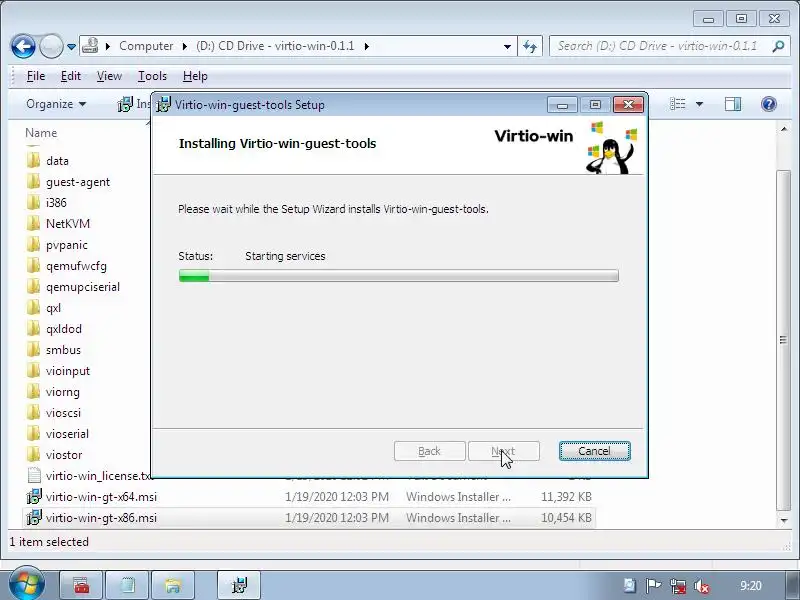
Task: Select the vioserial folder
Action: click(x=67, y=434)
